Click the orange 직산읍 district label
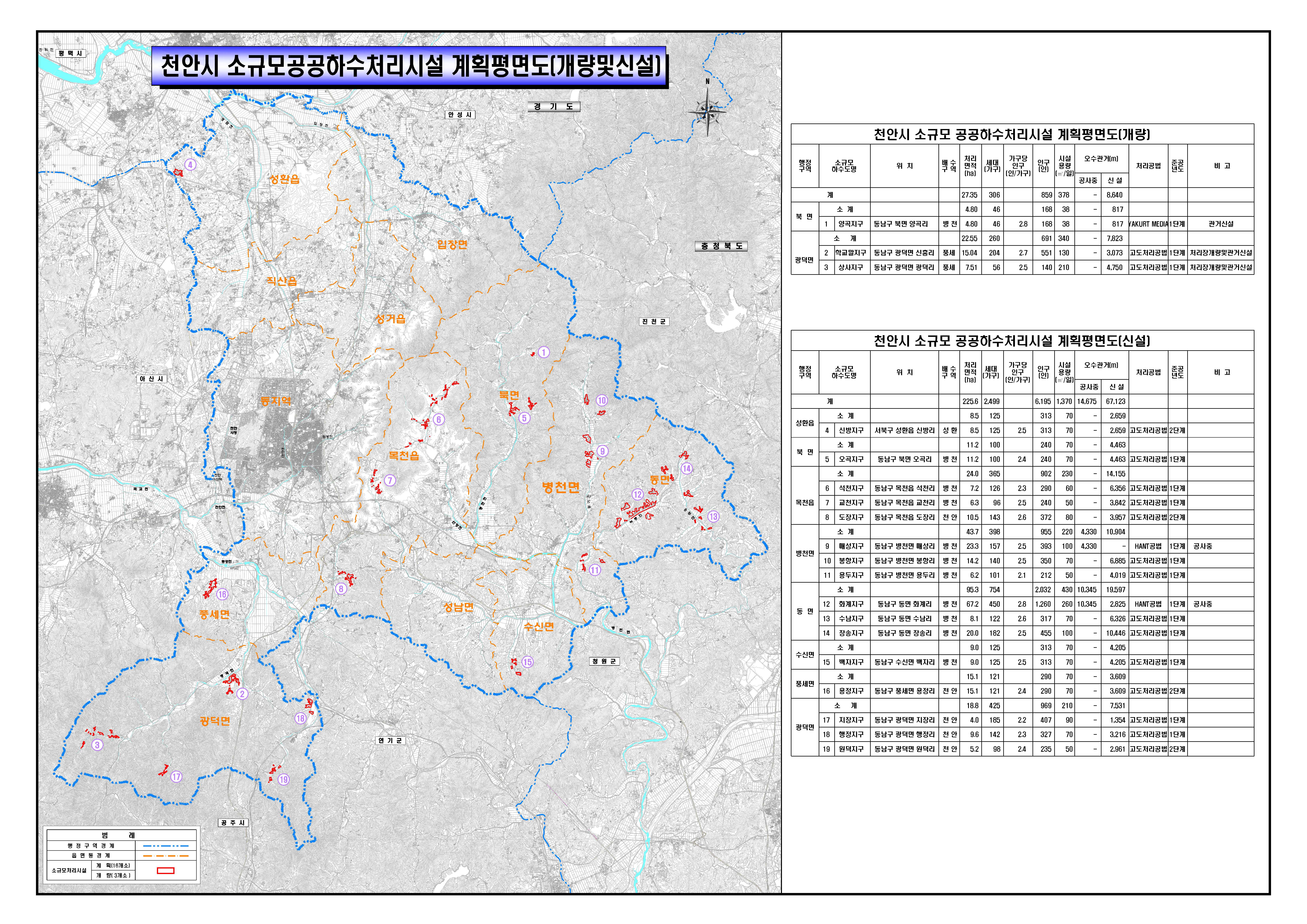The width and height of the screenshot is (1307, 924). (x=282, y=281)
